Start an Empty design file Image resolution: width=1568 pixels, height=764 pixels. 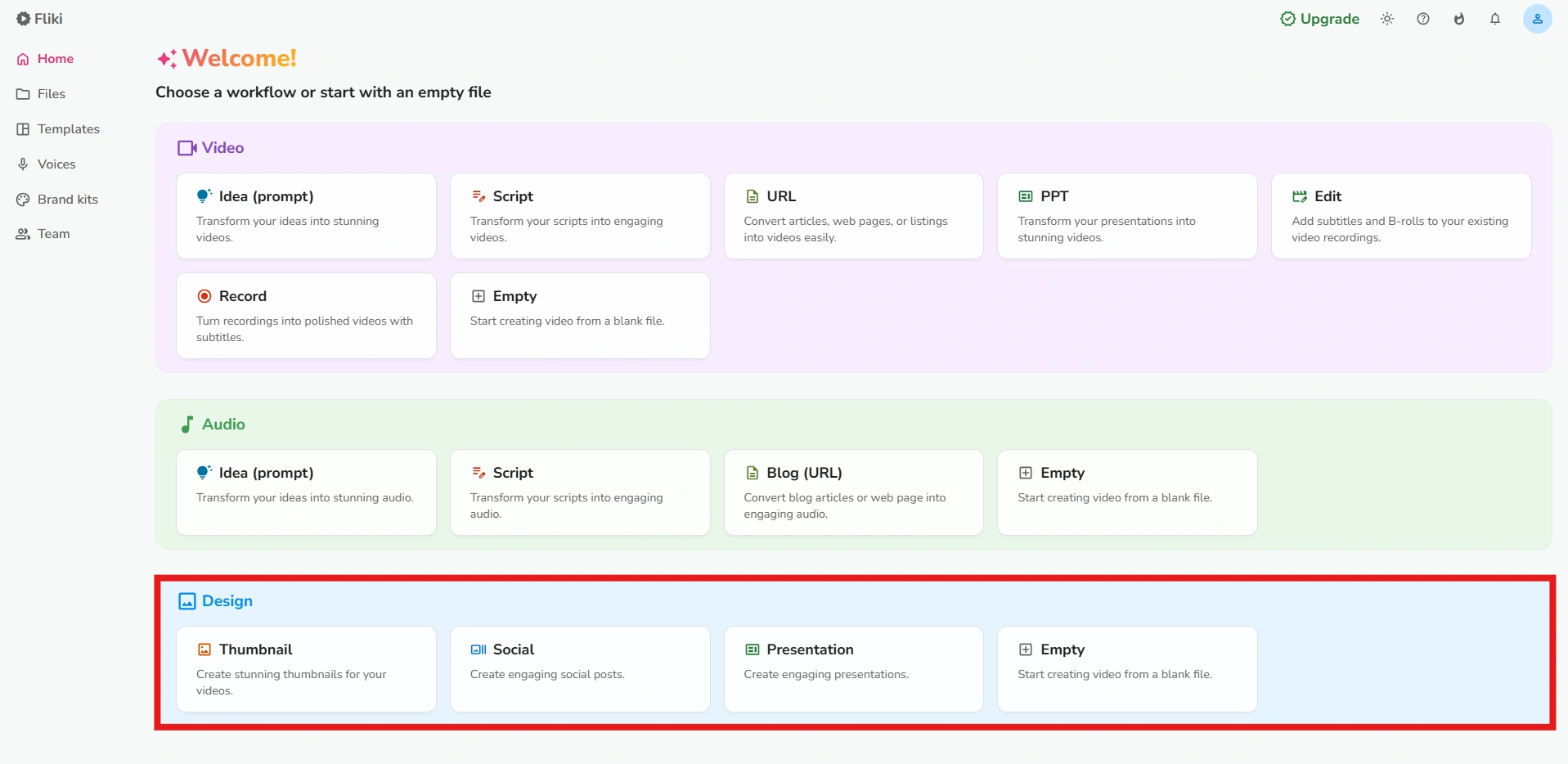(1127, 669)
